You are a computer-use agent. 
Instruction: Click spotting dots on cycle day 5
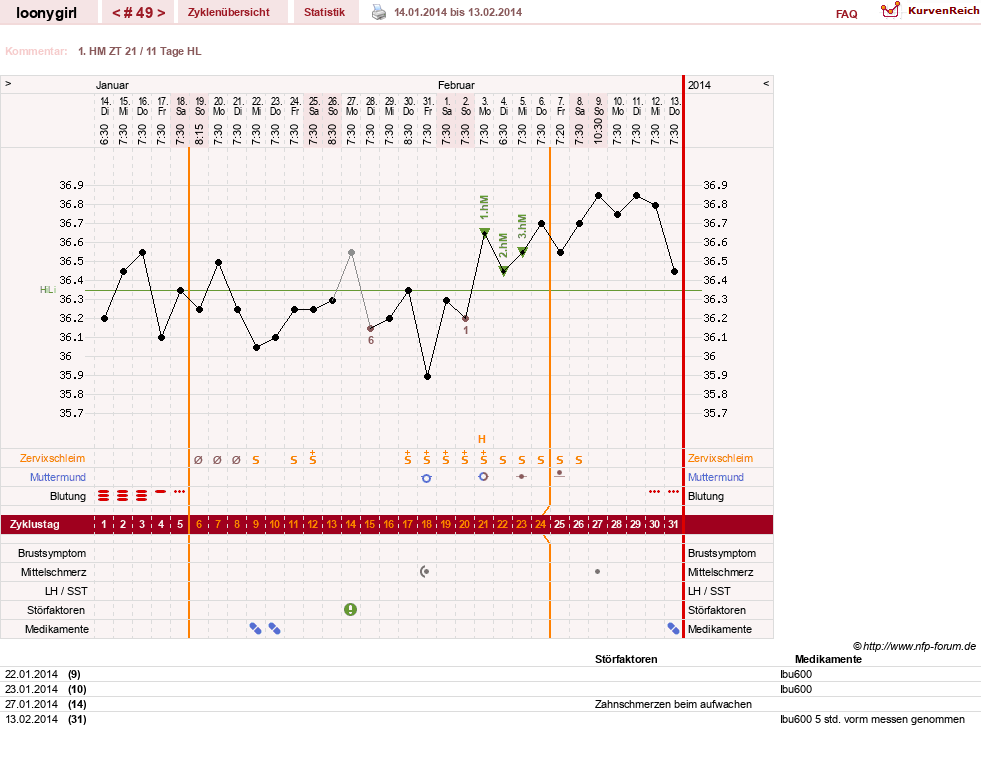(180, 492)
